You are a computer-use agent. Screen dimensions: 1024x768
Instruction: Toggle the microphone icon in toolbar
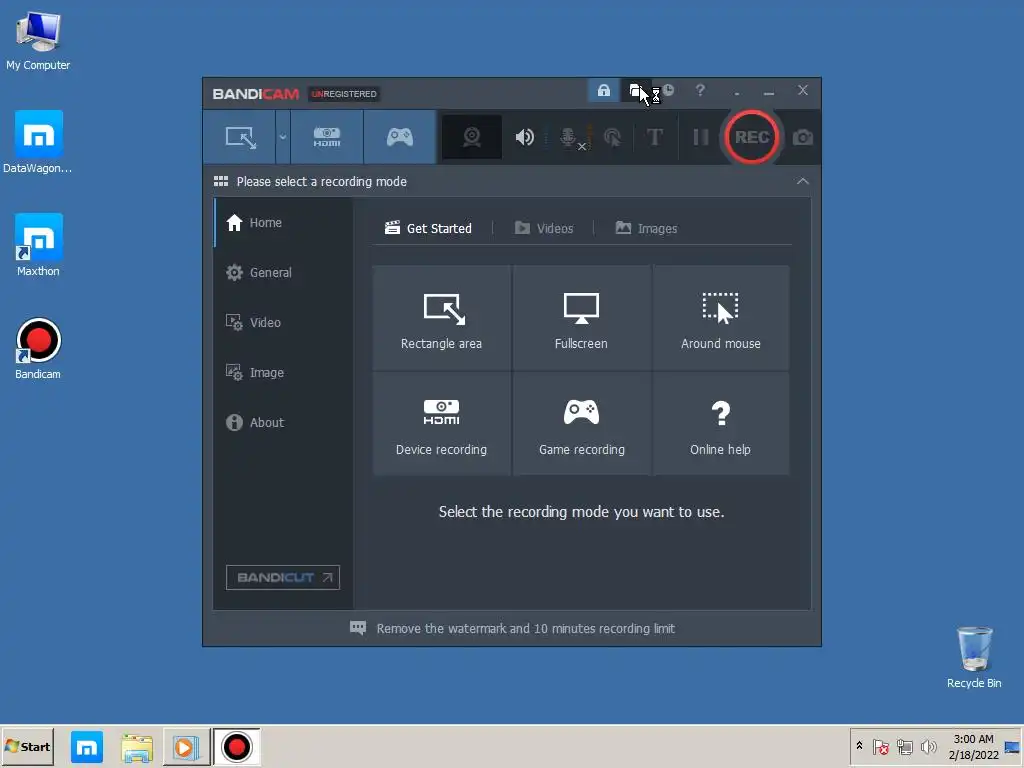click(x=568, y=137)
